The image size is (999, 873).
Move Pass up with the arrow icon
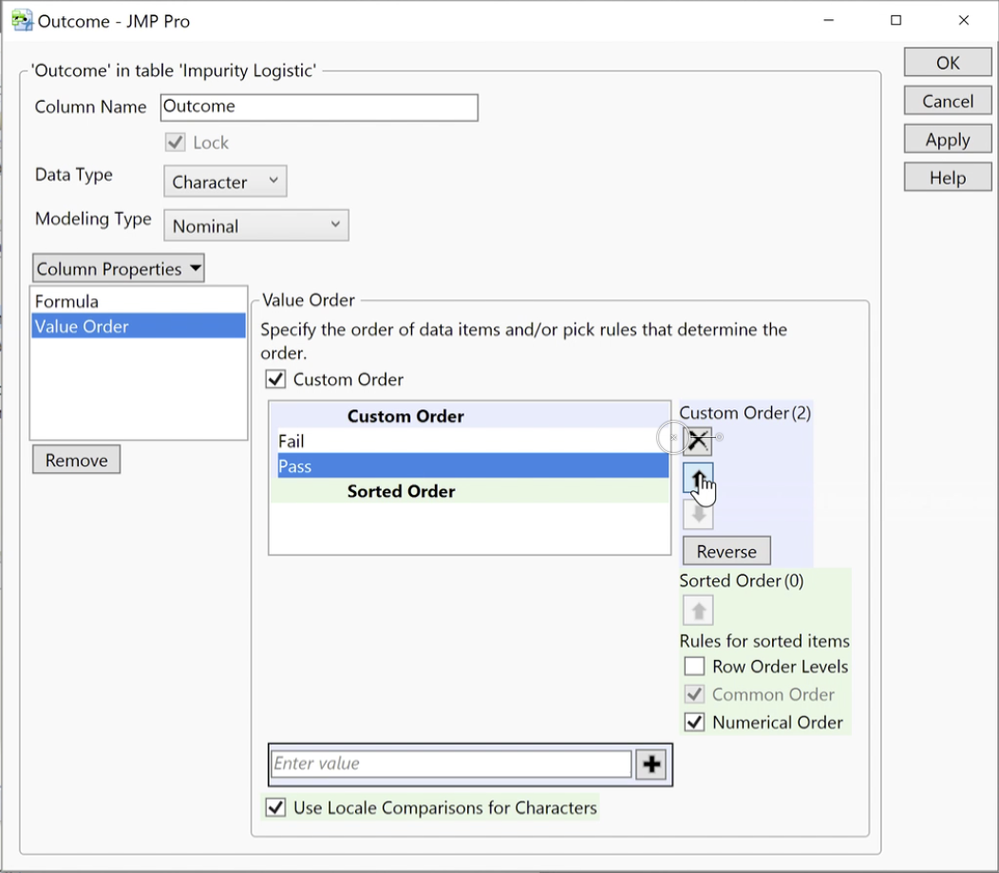[x=698, y=478]
